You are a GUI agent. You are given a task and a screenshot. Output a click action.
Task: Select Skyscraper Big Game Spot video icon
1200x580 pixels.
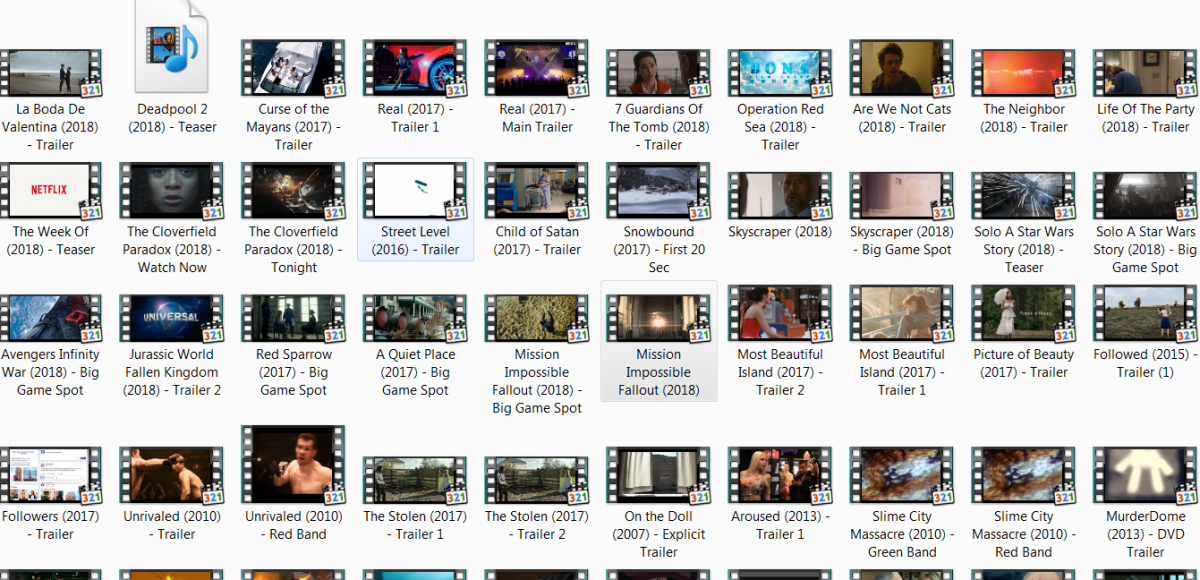[x=903, y=197]
